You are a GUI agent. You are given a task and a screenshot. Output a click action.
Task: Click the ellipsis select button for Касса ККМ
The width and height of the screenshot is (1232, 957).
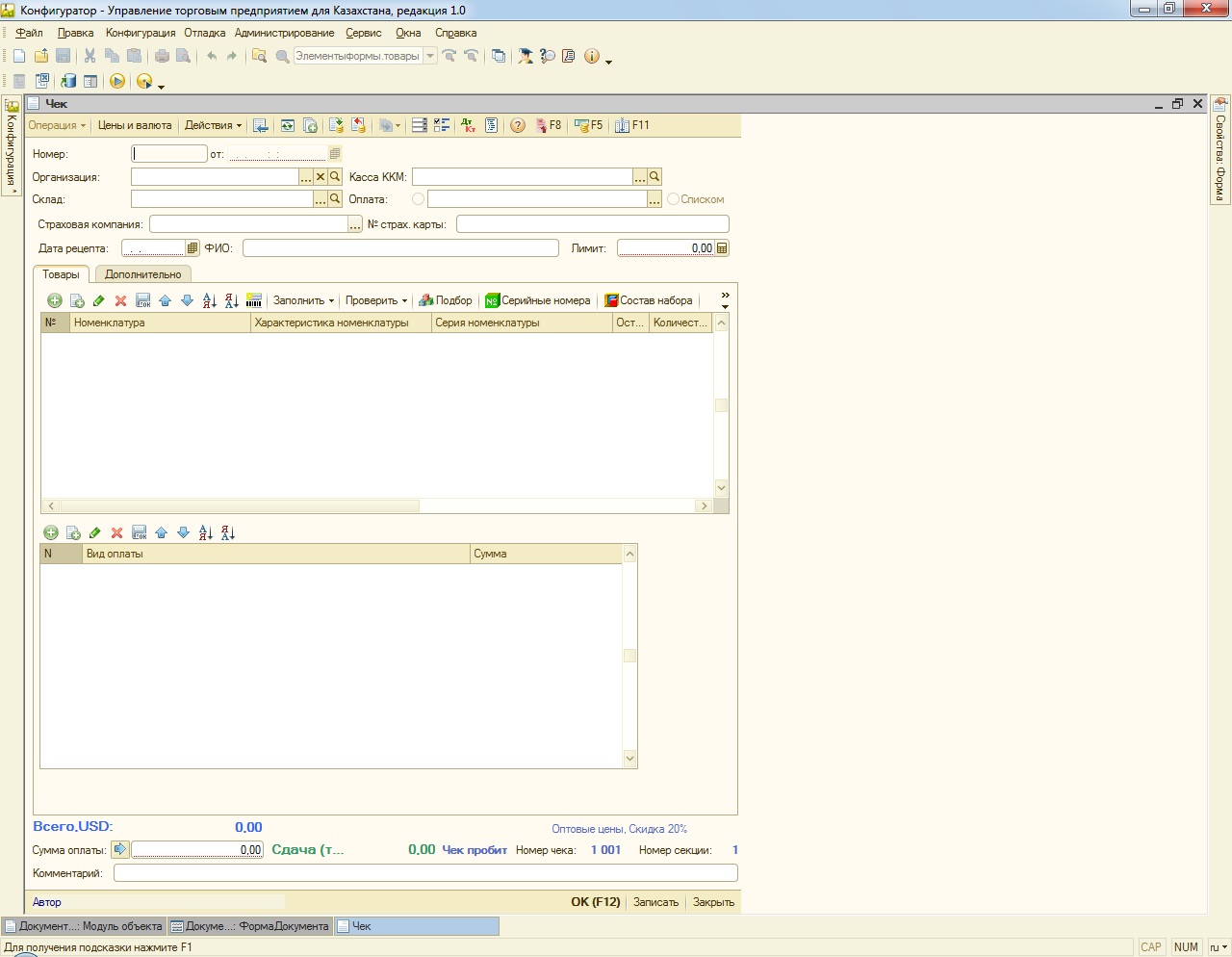tap(639, 176)
